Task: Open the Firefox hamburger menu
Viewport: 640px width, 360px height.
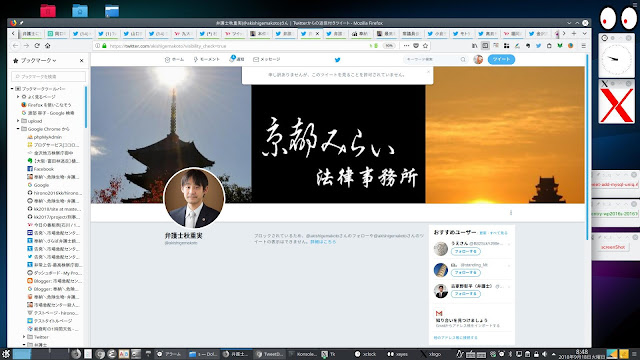Action: point(584,46)
